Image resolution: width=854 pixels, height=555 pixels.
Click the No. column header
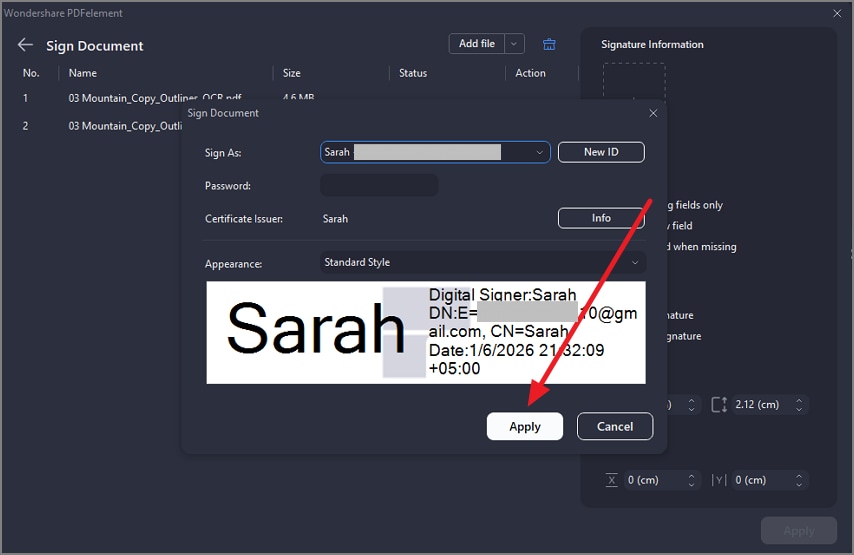[31, 73]
